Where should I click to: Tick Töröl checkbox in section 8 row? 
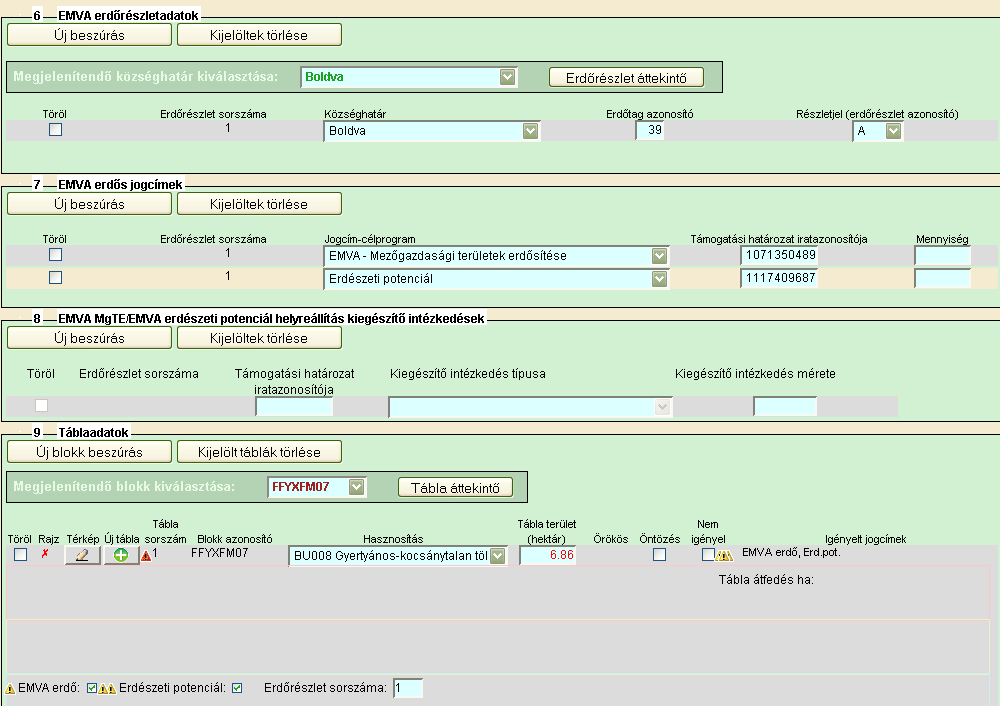[x=41, y=406]
